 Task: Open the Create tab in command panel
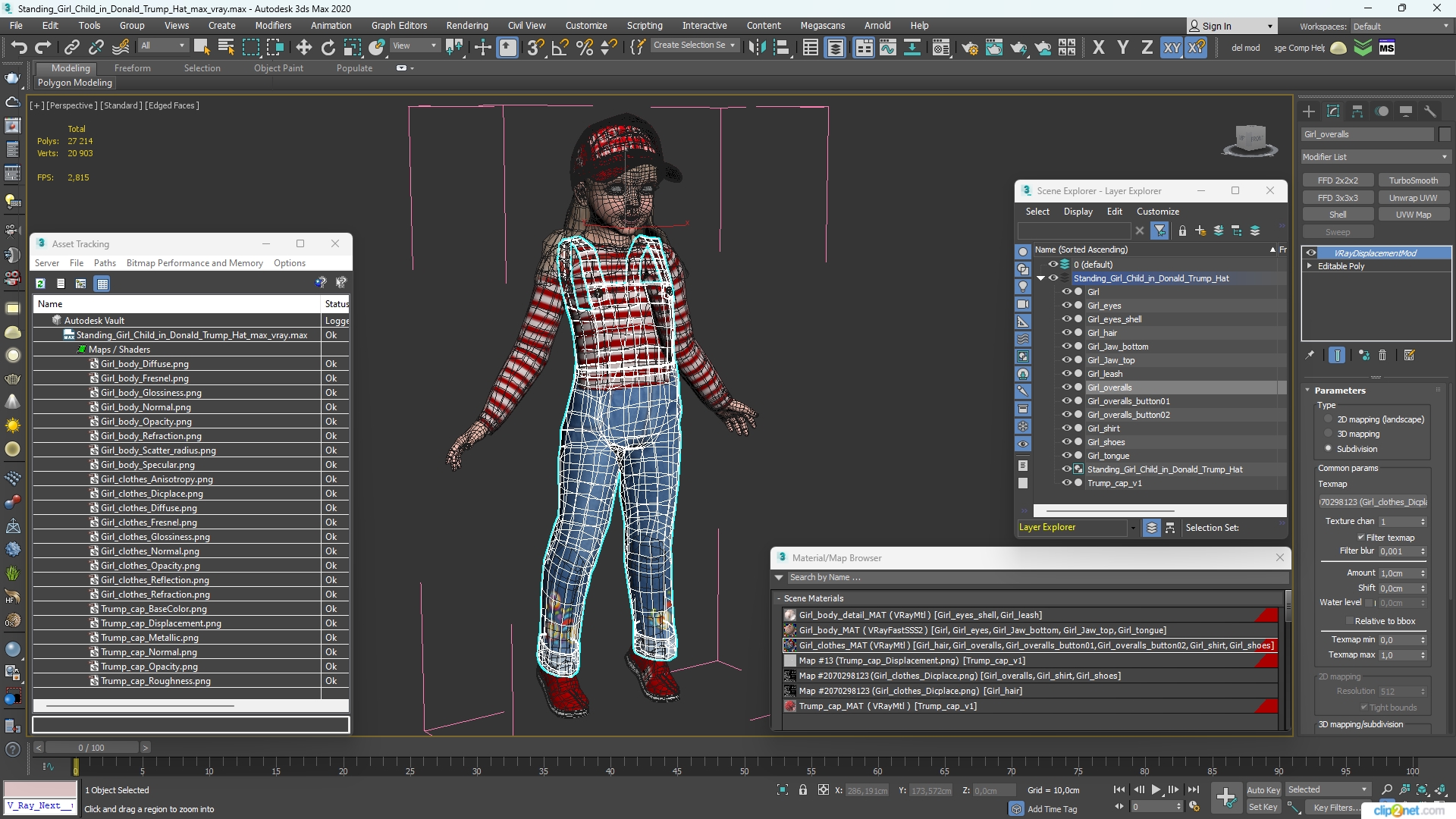tap(1309, 111)
